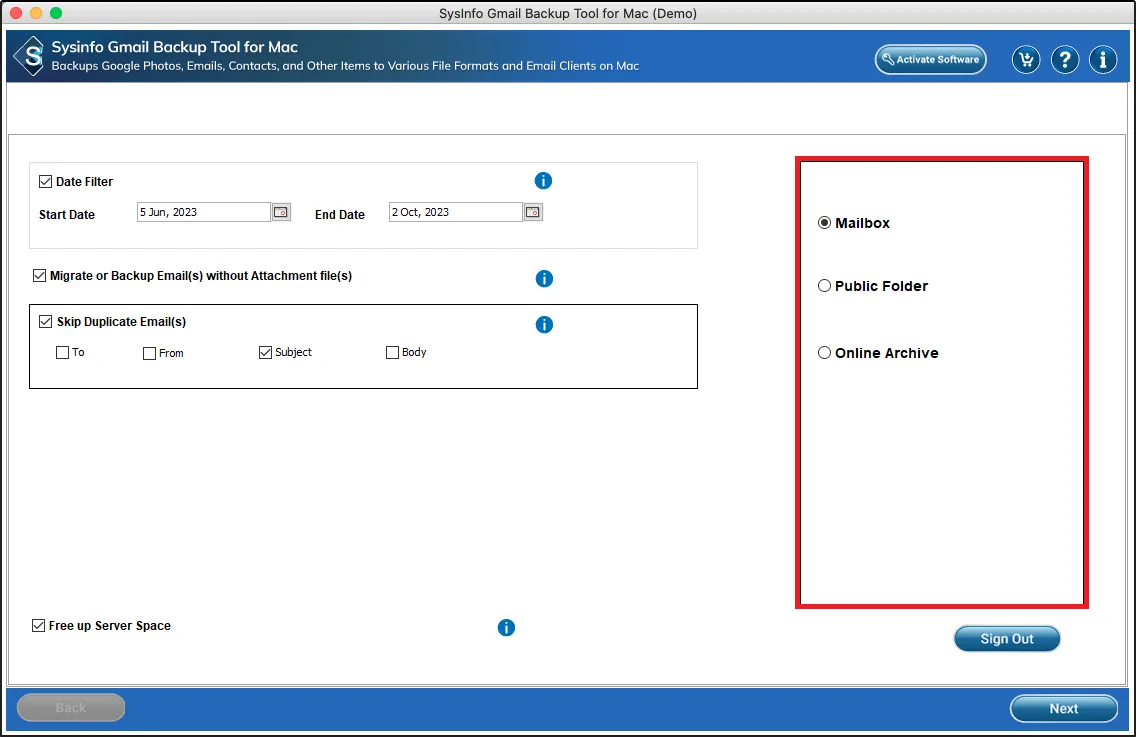Click the End Date label
1136x737 pixels.
pos(340,215)
